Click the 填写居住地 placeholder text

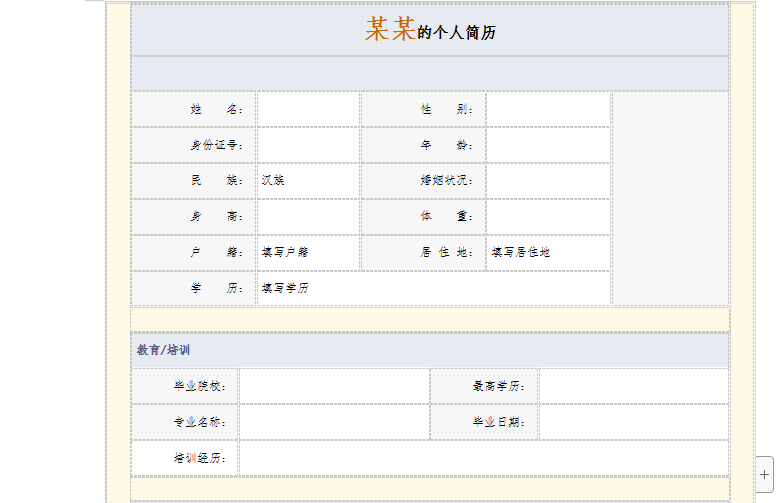point(520,252)
